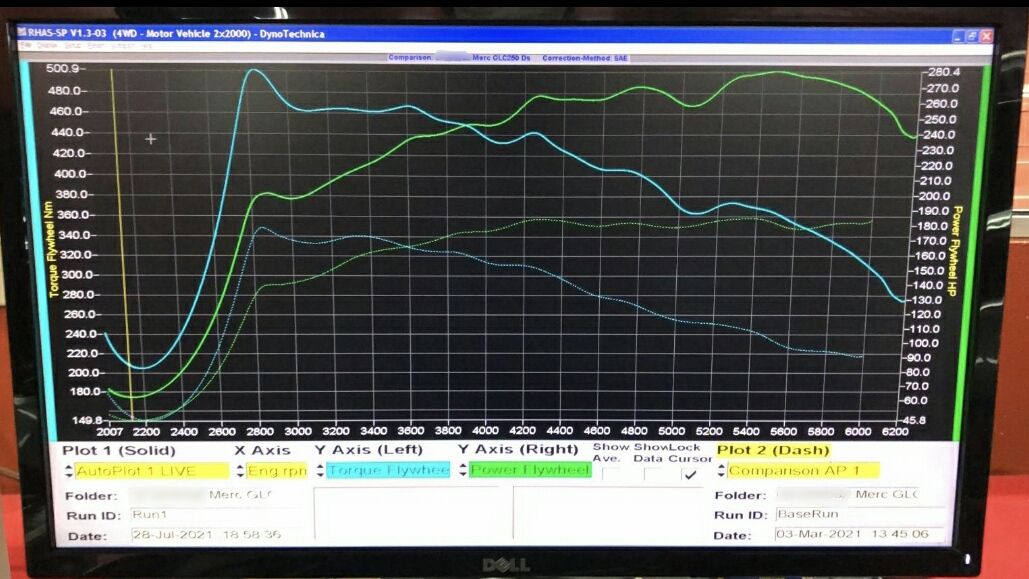Click the Run ID field showing Run1

coord(219,515)
